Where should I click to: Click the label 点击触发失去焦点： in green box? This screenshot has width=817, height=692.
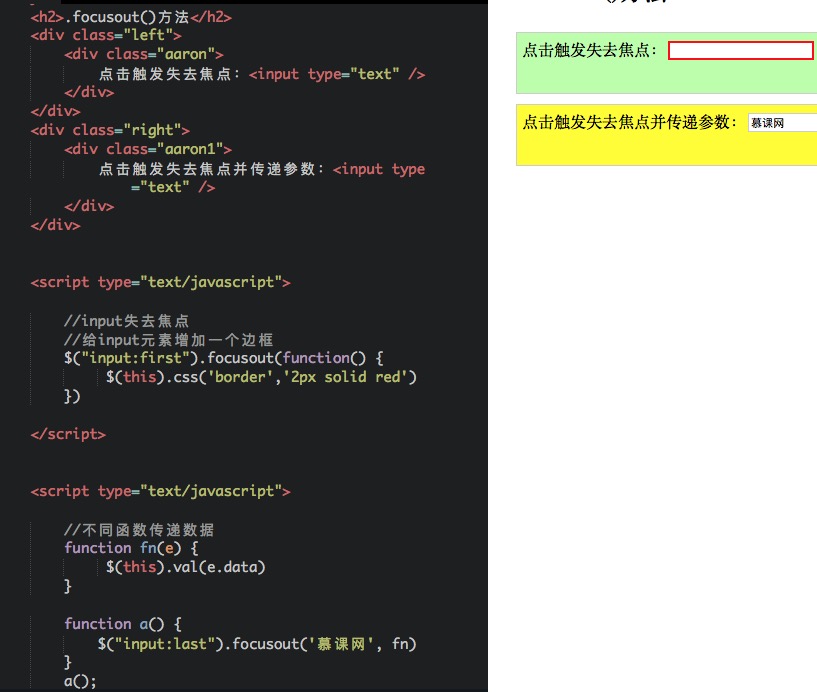click(591, 50)
